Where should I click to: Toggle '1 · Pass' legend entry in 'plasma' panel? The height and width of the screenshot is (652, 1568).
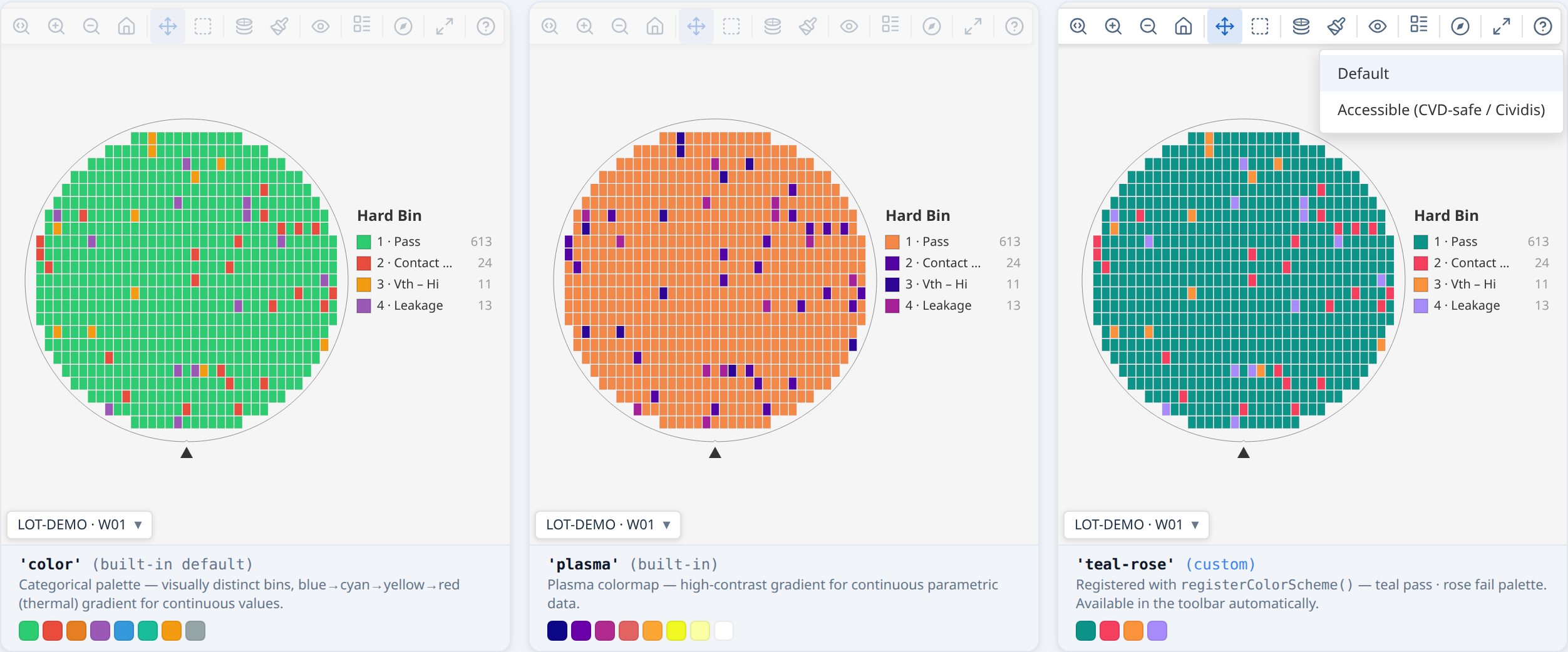[953, 242]
